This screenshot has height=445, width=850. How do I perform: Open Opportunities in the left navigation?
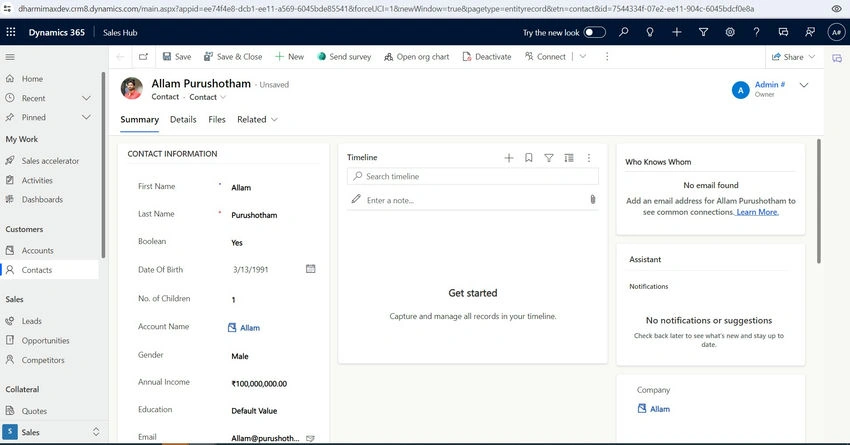click(x=46, y=340)
